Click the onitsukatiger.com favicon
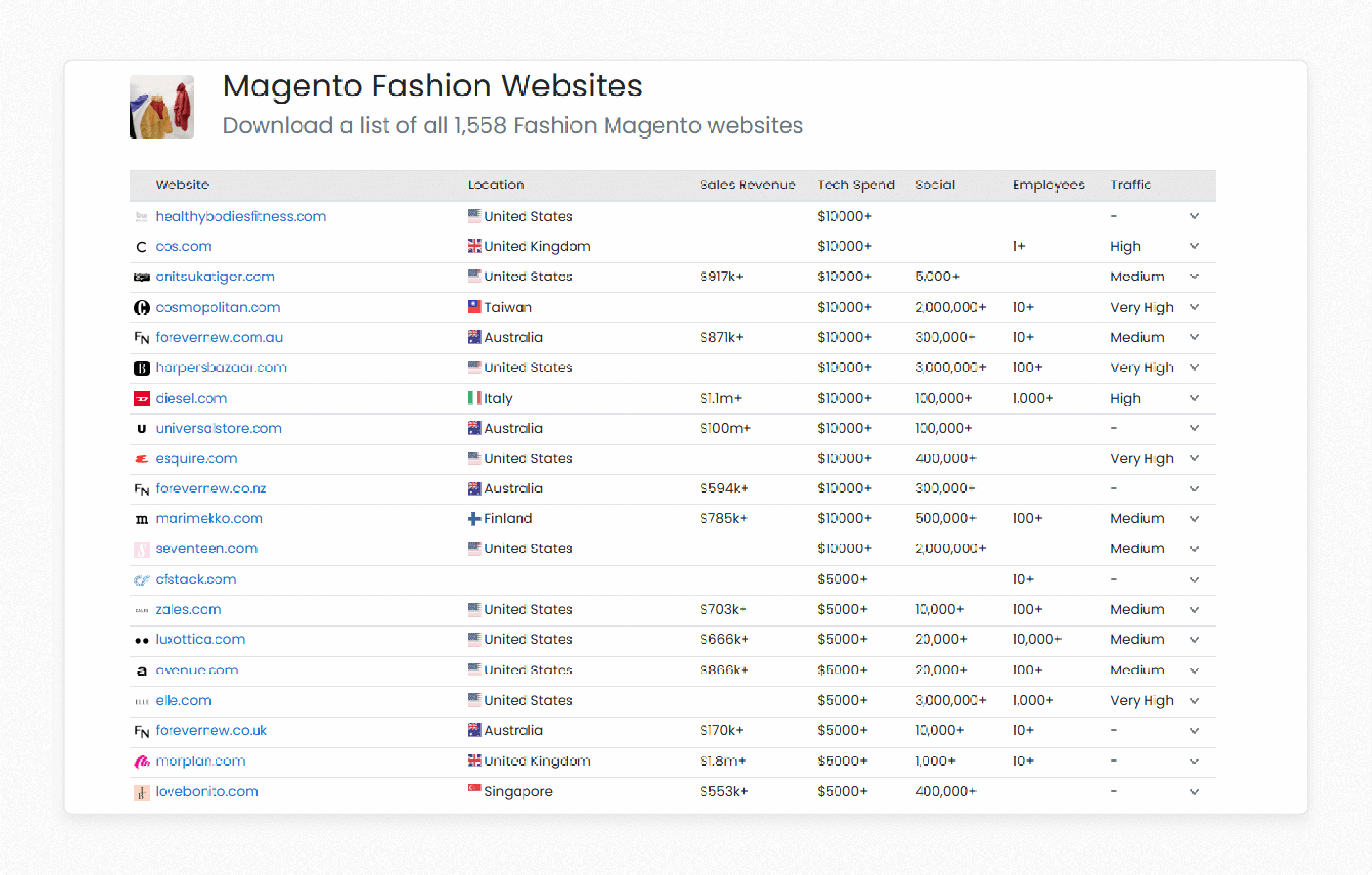The width and height of the screenshot is (1372, 875). (142, 277)
